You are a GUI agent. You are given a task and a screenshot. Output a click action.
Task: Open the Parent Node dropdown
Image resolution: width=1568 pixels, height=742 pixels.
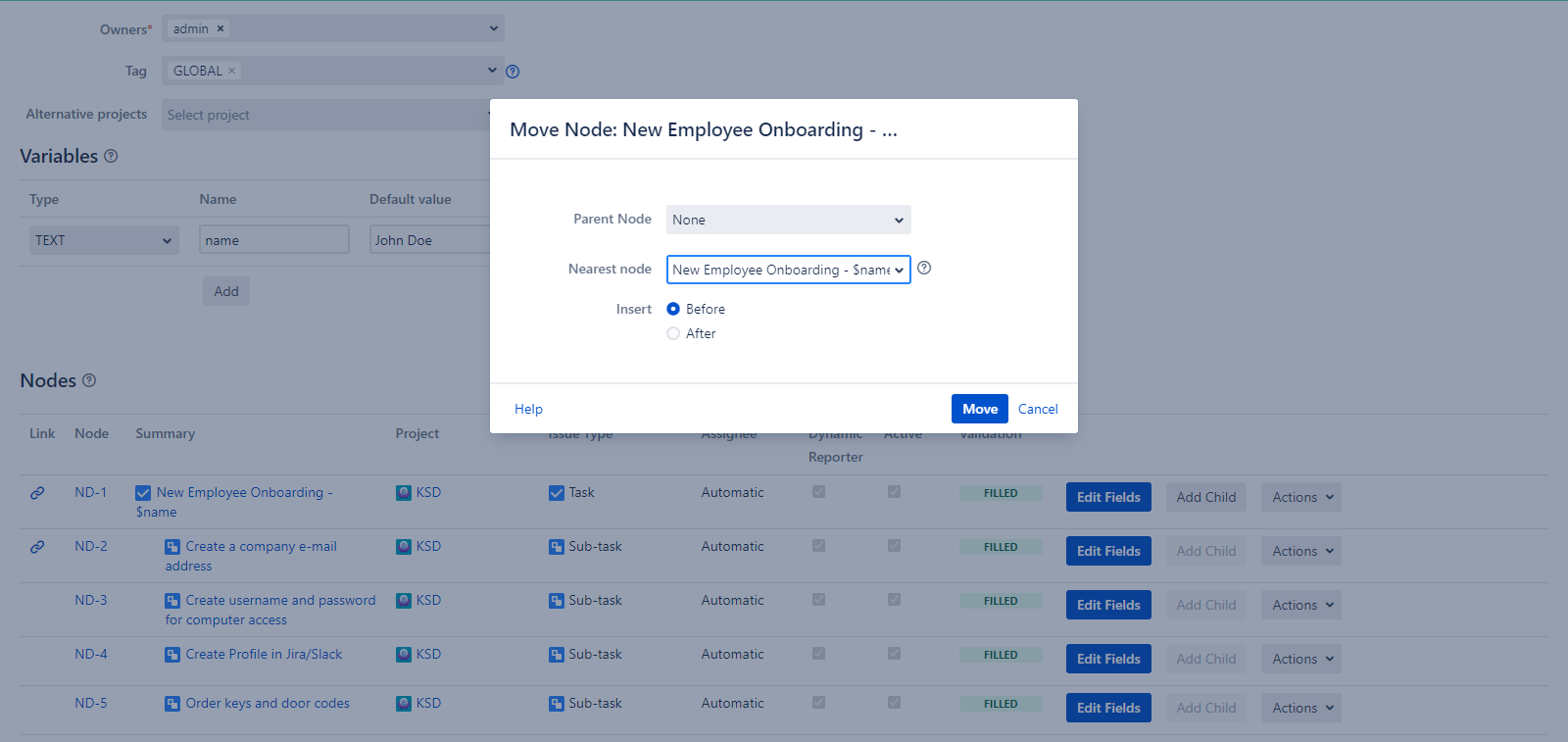click(x=788, y=220)
